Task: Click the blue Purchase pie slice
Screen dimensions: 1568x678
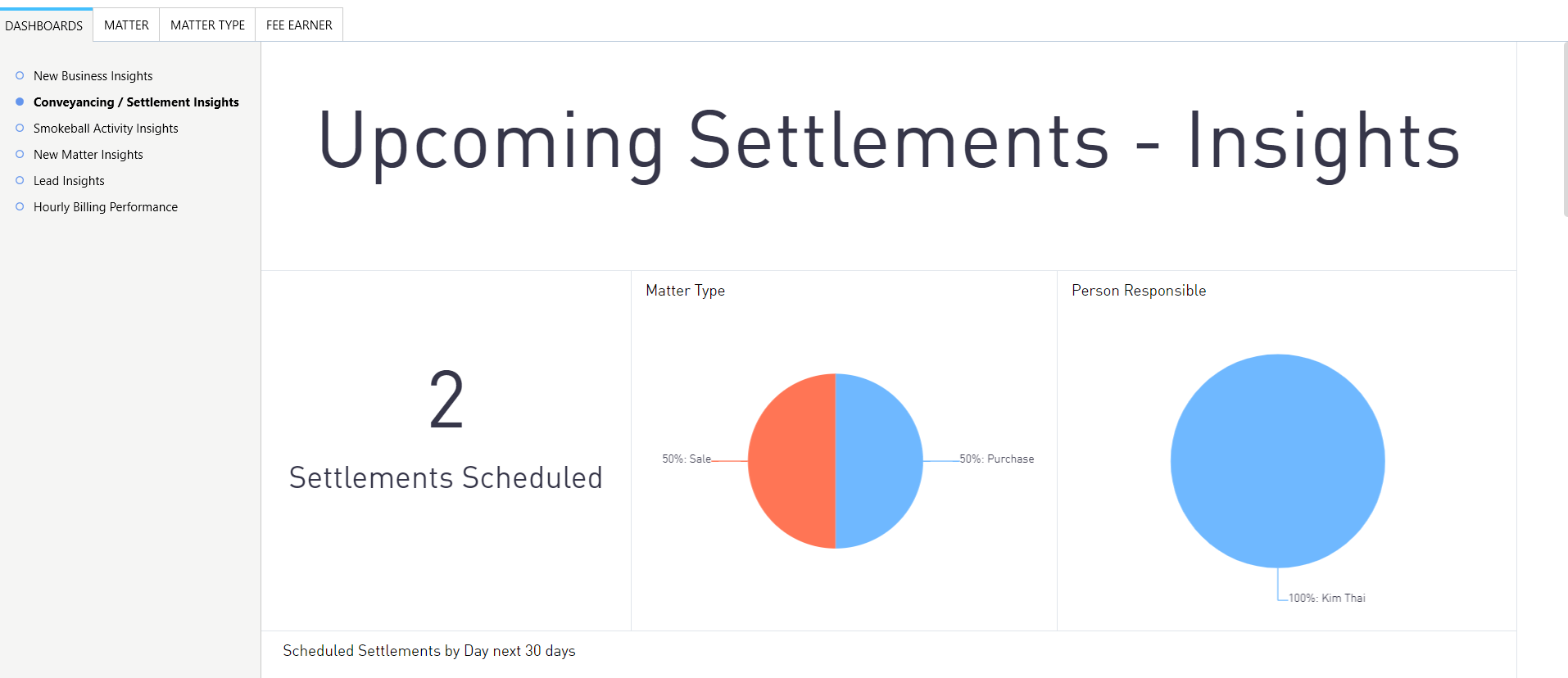Action: click(879, 461)
